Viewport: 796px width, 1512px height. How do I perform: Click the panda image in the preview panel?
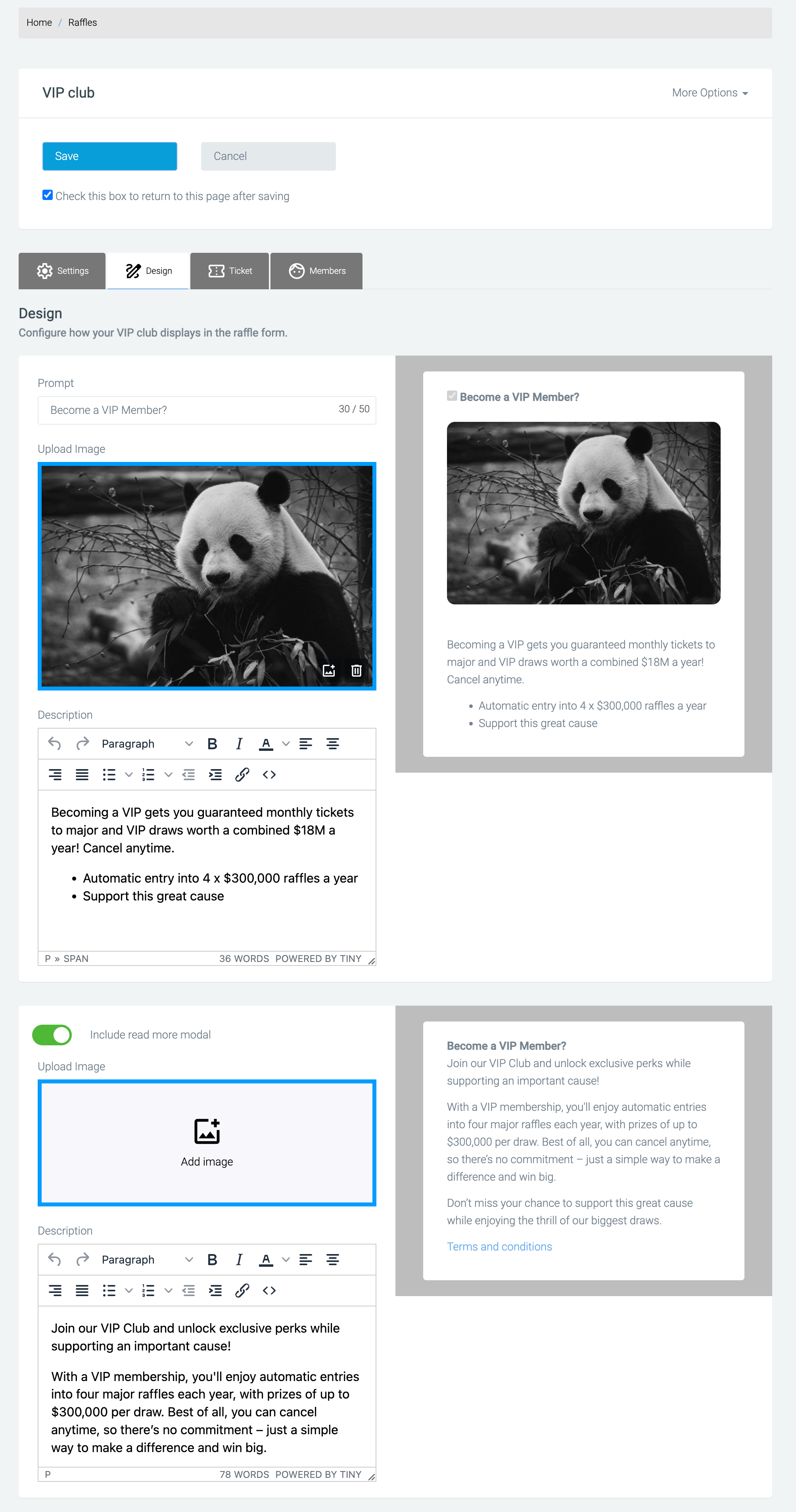[x=583, y=513]
